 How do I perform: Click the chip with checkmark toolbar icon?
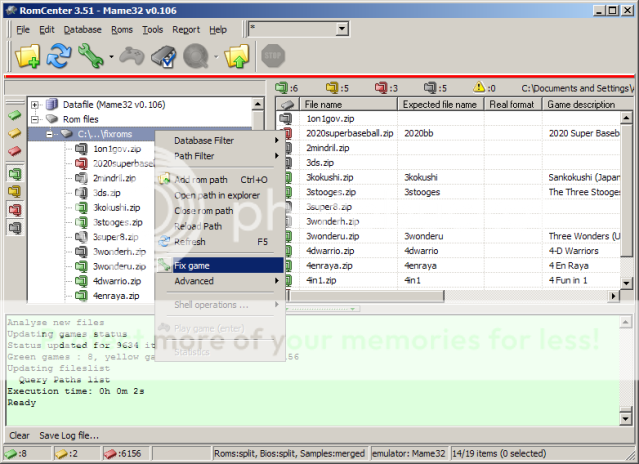[162, 57]
